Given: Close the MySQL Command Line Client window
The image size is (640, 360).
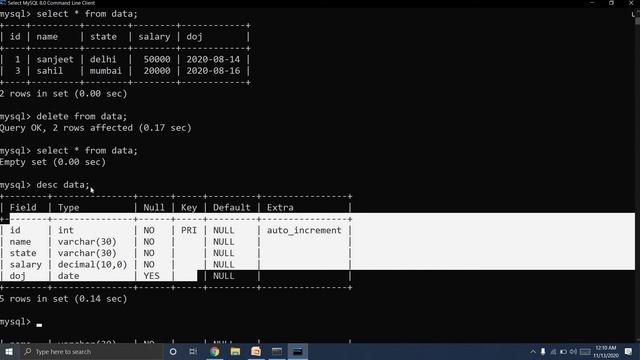Looking at the screenshot, I should tap(631, 3).
